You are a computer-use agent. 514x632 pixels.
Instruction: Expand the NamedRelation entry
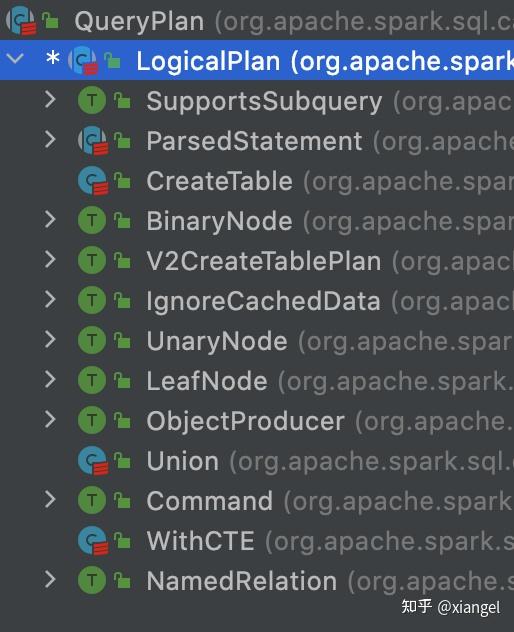50,580
